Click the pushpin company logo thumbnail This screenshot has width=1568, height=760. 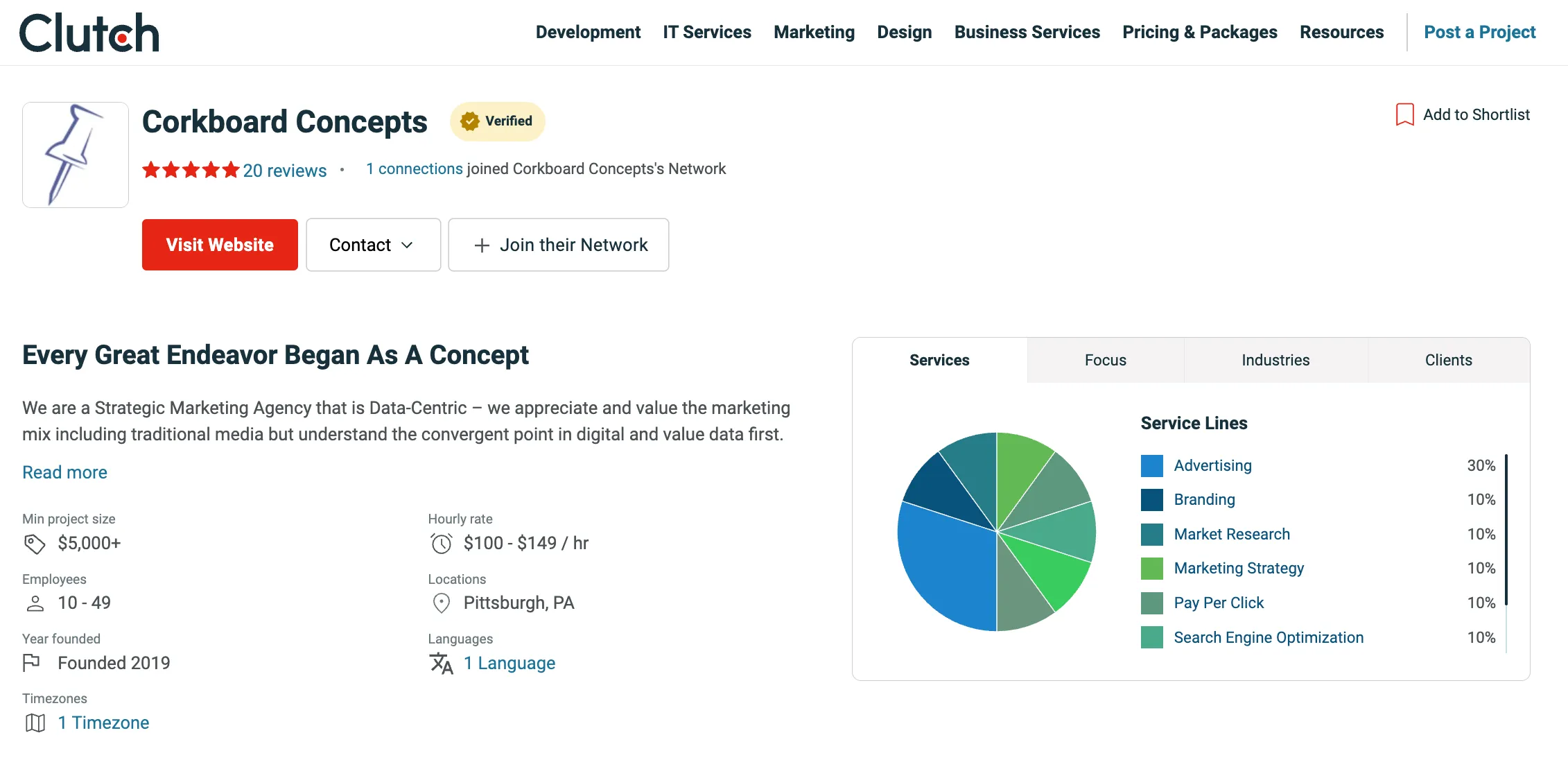point(75,154)
